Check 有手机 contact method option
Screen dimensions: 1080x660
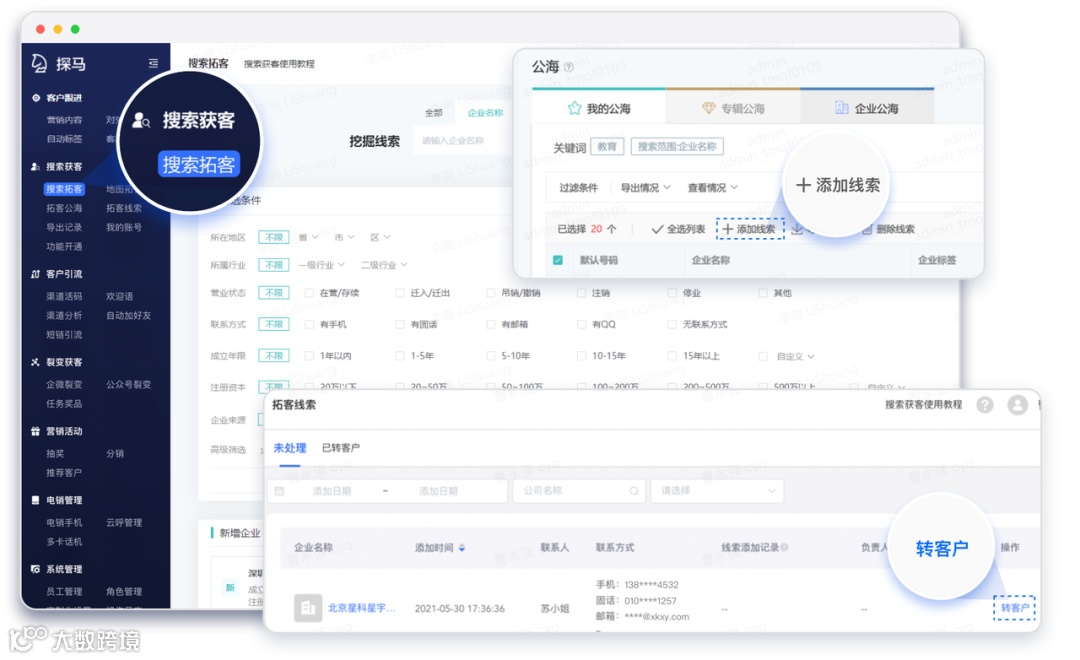(x=309, y=324)
